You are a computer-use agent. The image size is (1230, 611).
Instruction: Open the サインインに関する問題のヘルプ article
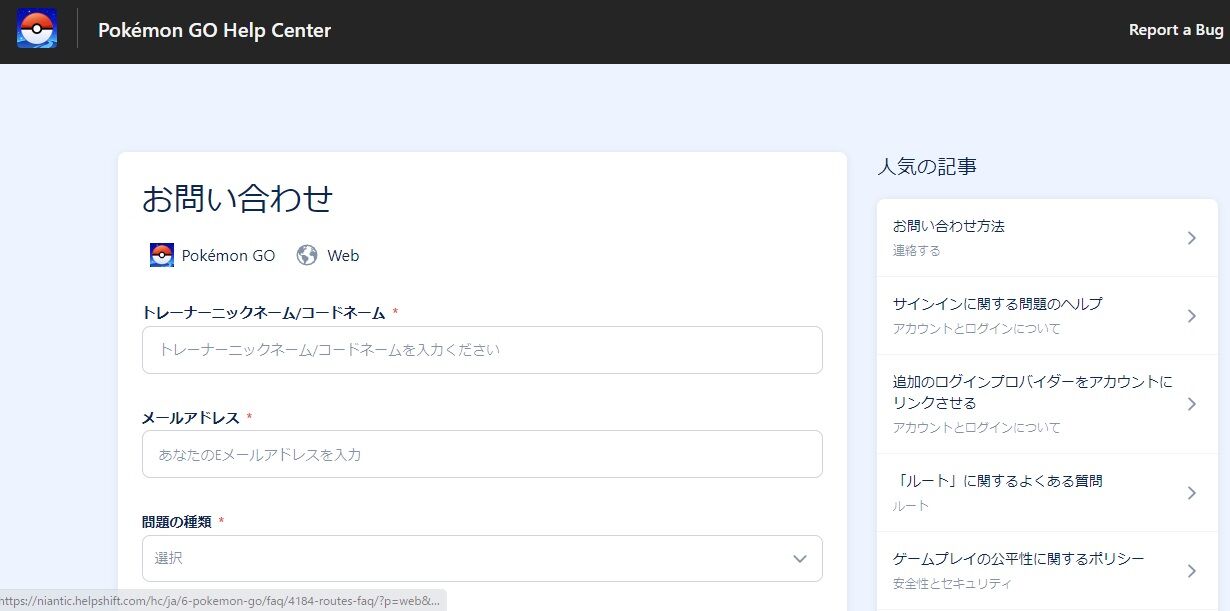coord(1047,316)
